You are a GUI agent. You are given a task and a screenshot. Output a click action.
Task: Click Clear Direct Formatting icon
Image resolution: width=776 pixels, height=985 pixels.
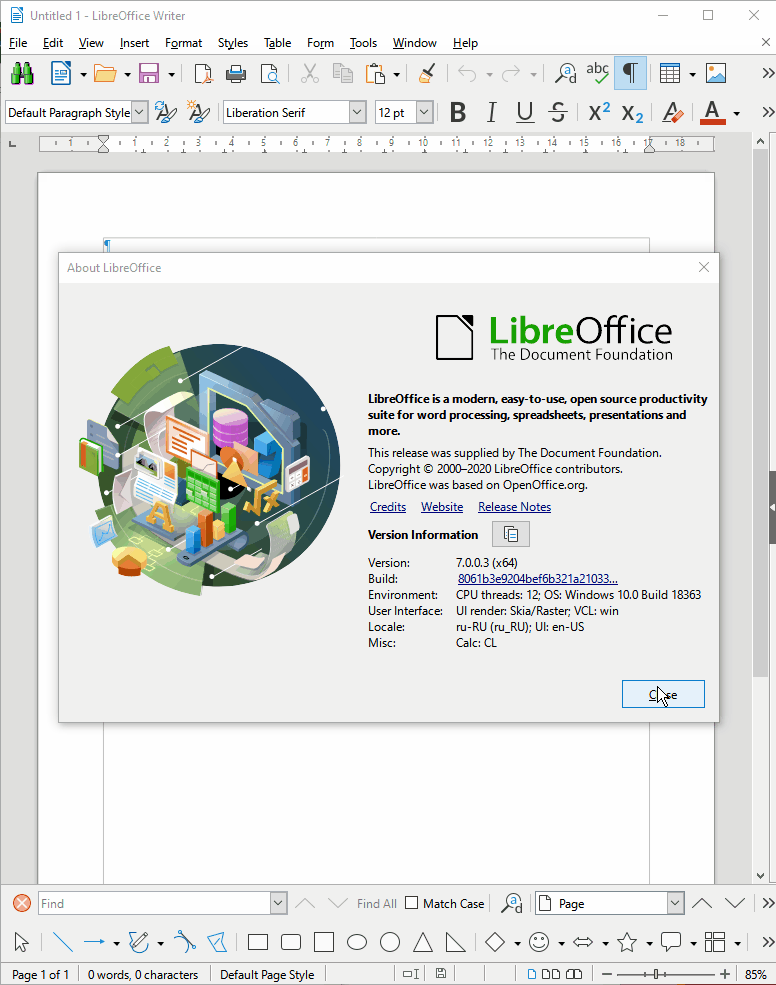coord(672,112)
